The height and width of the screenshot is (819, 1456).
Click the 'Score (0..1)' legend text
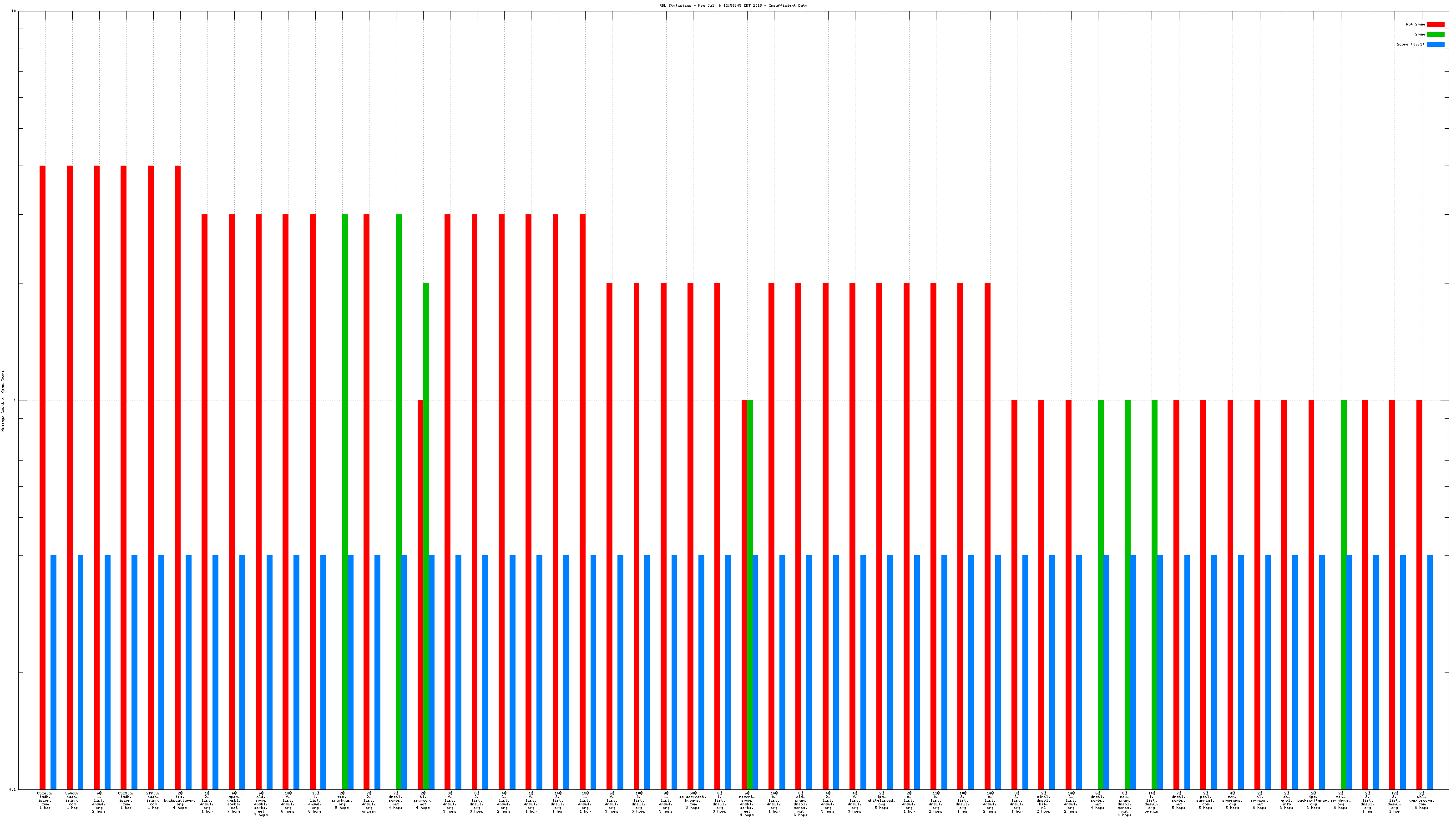click(1410, 44)
